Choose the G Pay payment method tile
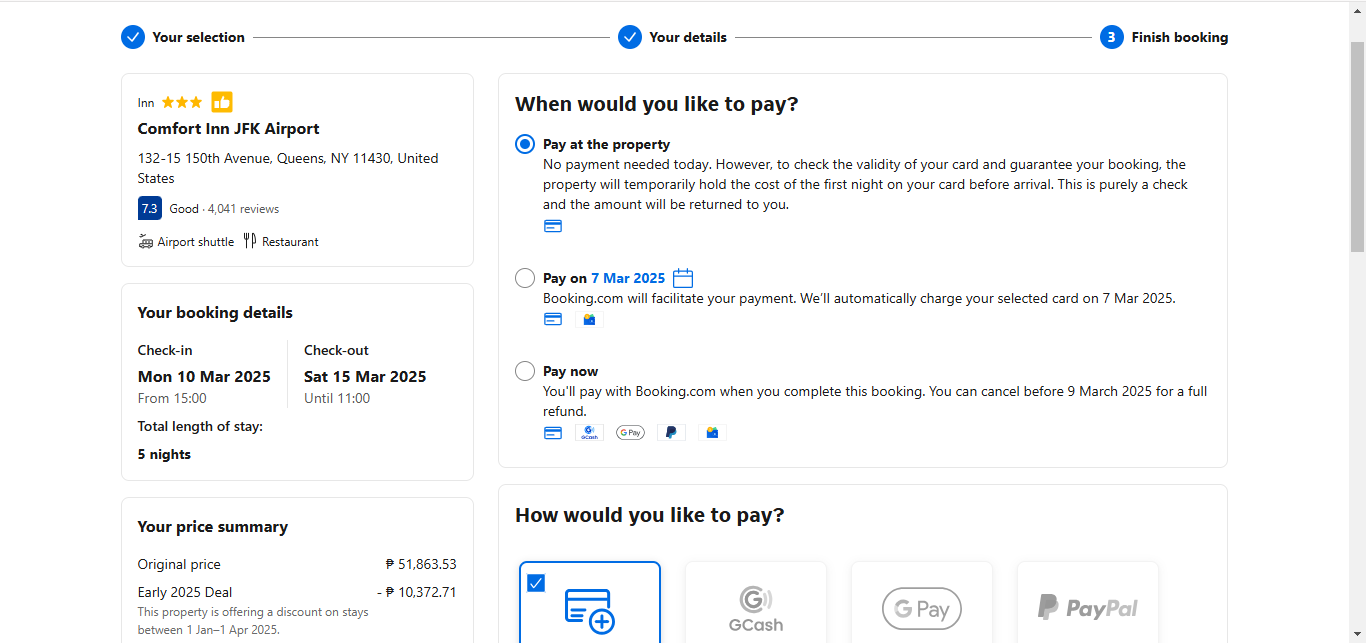Image resolution: width=1366 pixels, height=643 pixels. pyautogui.click(x=922, y=602)
